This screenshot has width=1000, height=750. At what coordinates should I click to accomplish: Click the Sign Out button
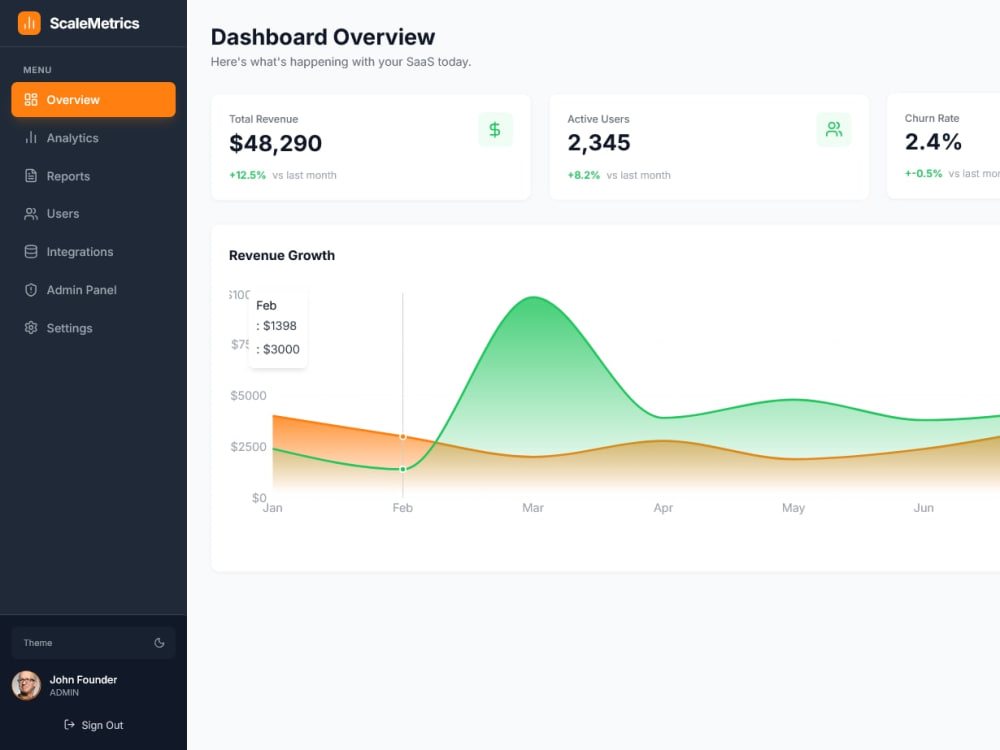(x=93, y=725)
